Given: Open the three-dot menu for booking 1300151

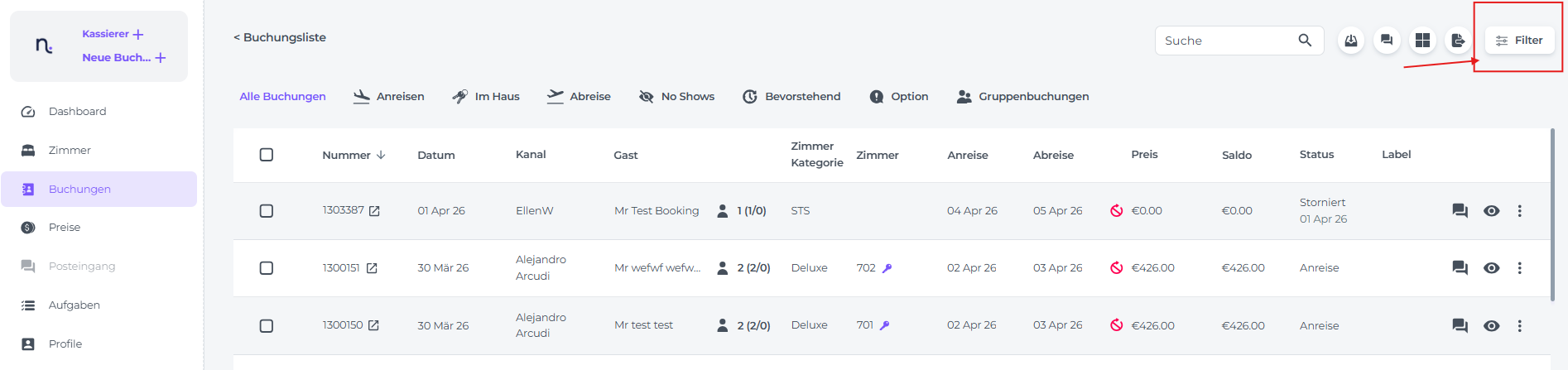Looking at the screenshot, I should (1519, 268).
